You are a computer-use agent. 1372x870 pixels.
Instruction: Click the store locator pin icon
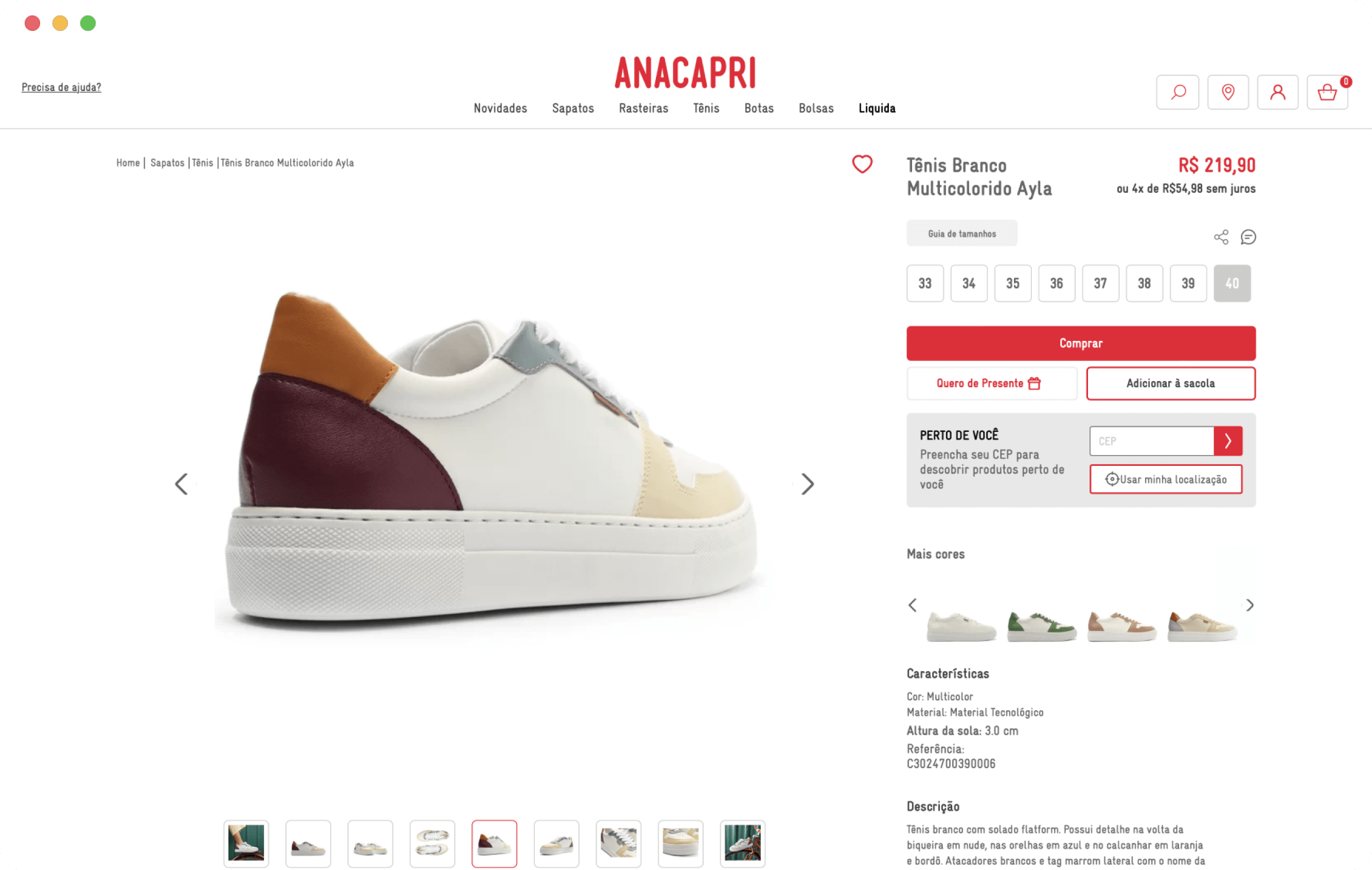1228,92
